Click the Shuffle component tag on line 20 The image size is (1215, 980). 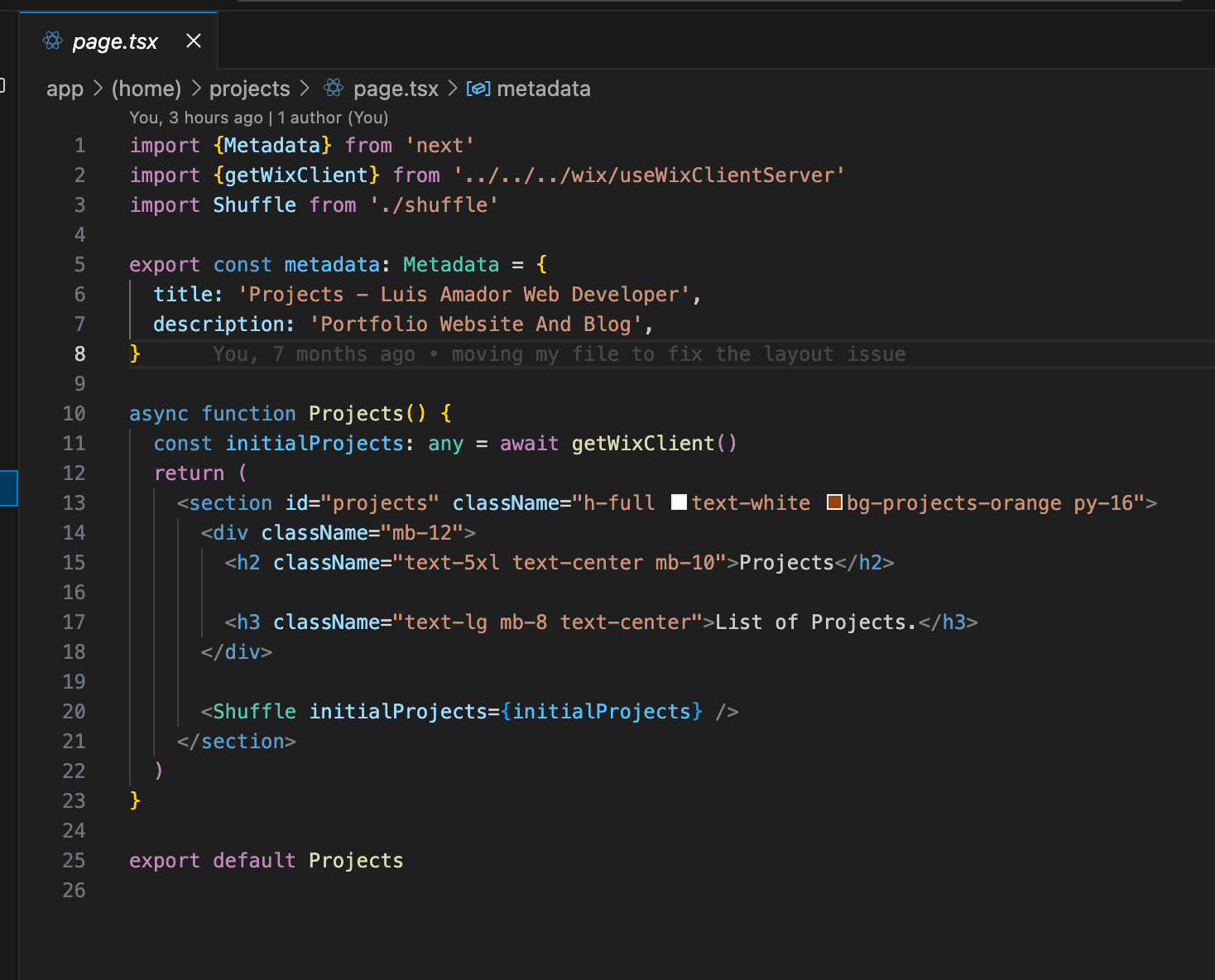[255, 712]
